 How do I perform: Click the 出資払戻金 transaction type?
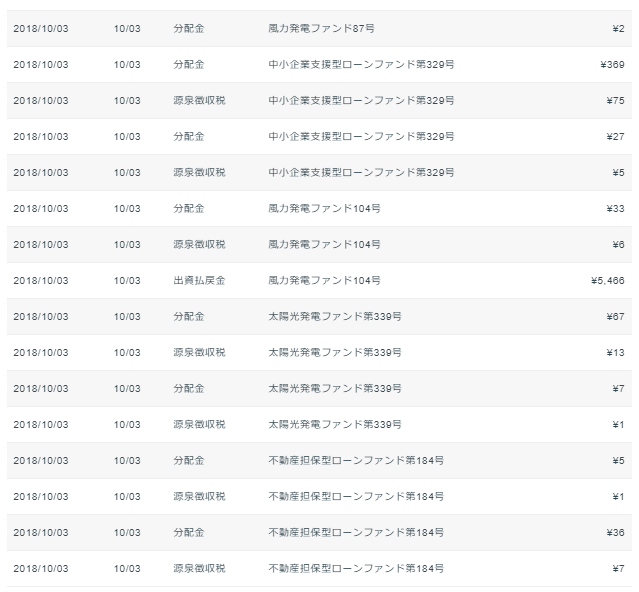pos(199,280)
